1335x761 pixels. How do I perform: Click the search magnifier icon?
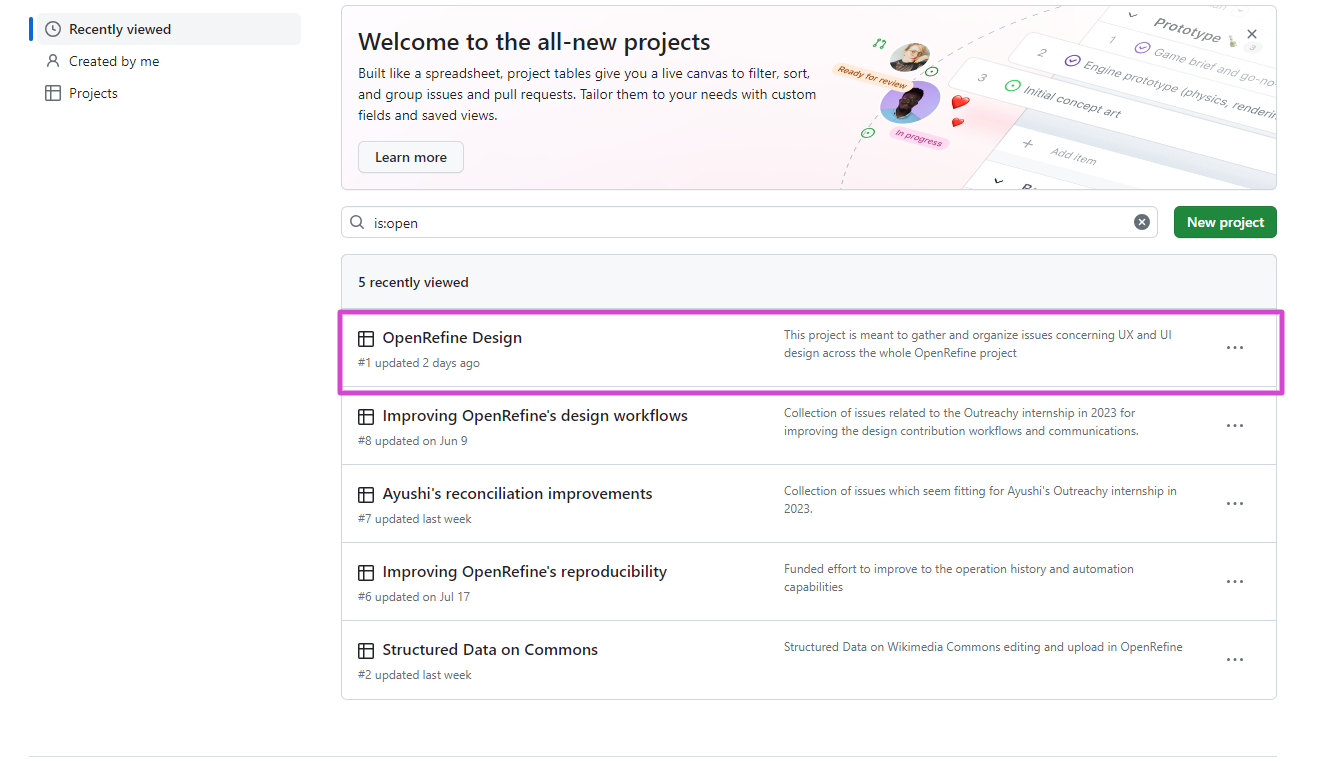pos(357,222)
